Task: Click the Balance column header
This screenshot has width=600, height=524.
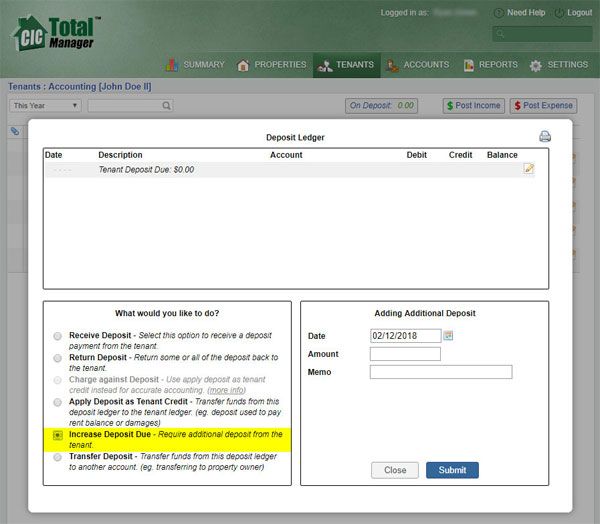Action: (x=502, y=155)
